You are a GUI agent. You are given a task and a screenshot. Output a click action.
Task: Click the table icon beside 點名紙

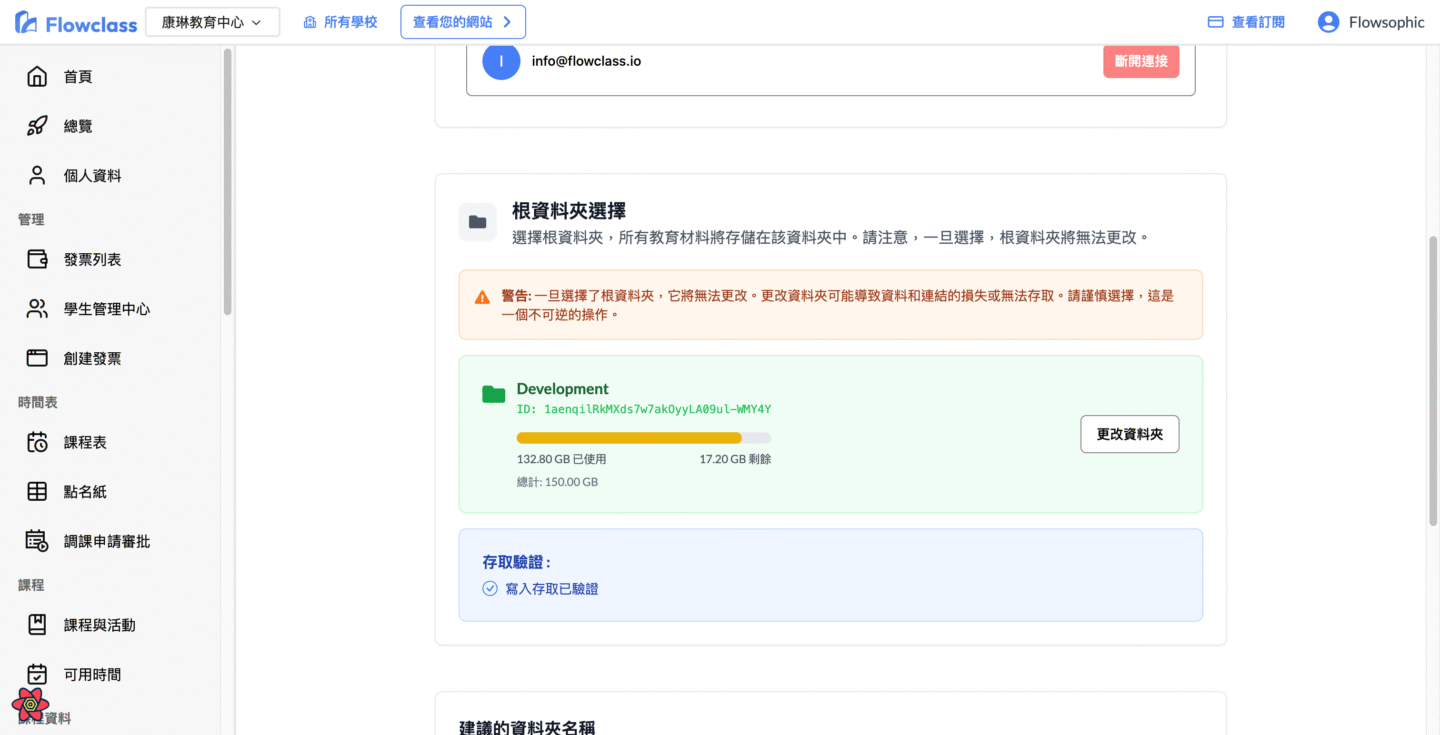(x=37, y=492)
